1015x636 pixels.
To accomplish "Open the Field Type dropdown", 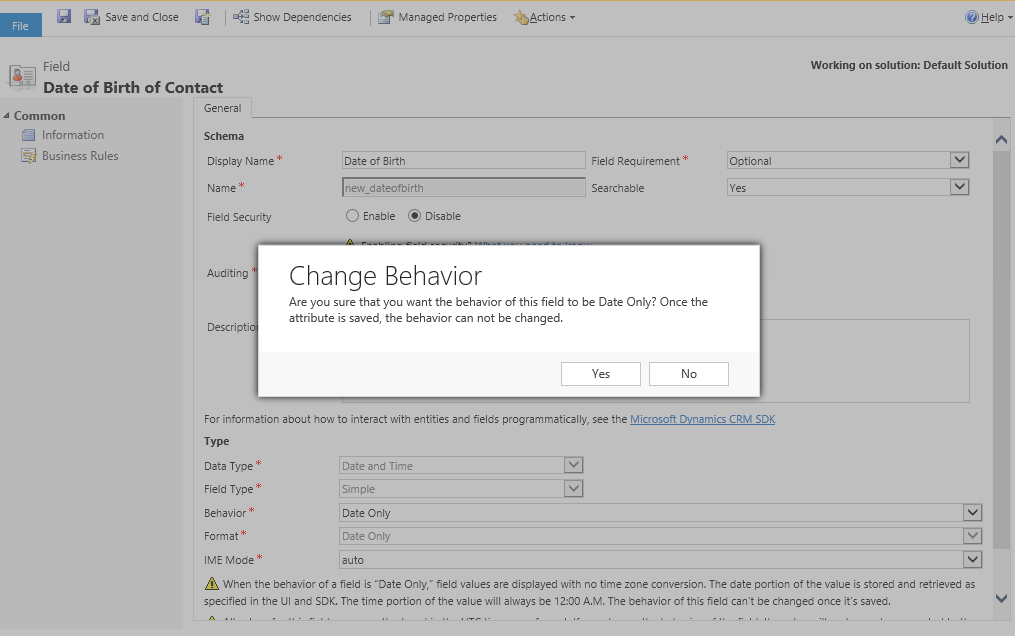I will point(574,488).
